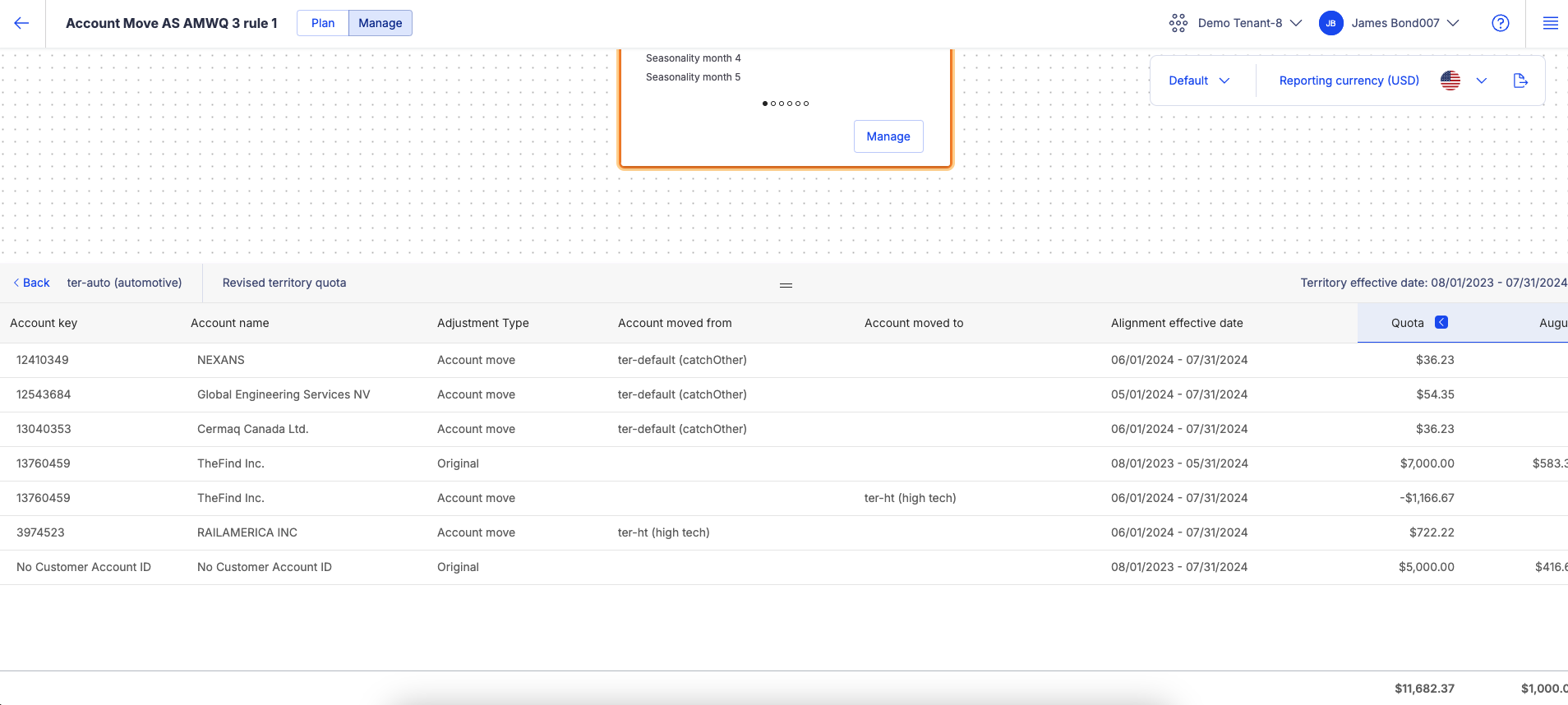The height and width of the screenshot is (705, 1568).
Task: Select the first carousel pagination dot
Action: pos(765,104)
